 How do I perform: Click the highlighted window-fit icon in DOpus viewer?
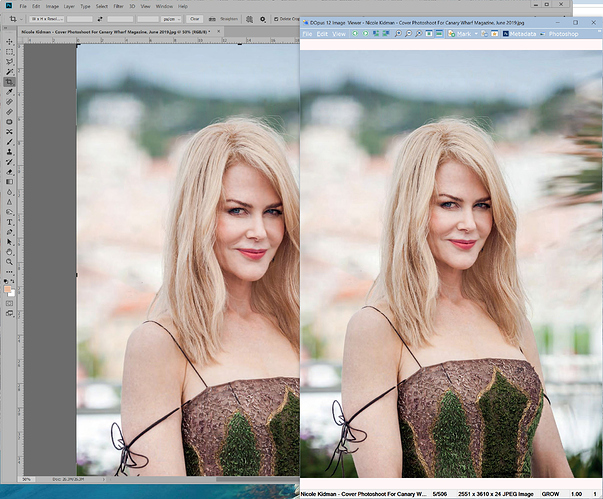point(439,34)
